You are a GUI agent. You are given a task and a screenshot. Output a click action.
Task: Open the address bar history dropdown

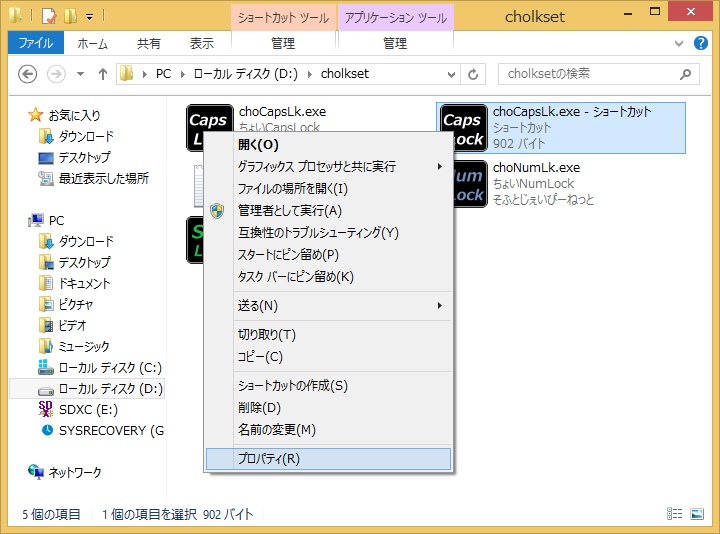pos(451,74)
